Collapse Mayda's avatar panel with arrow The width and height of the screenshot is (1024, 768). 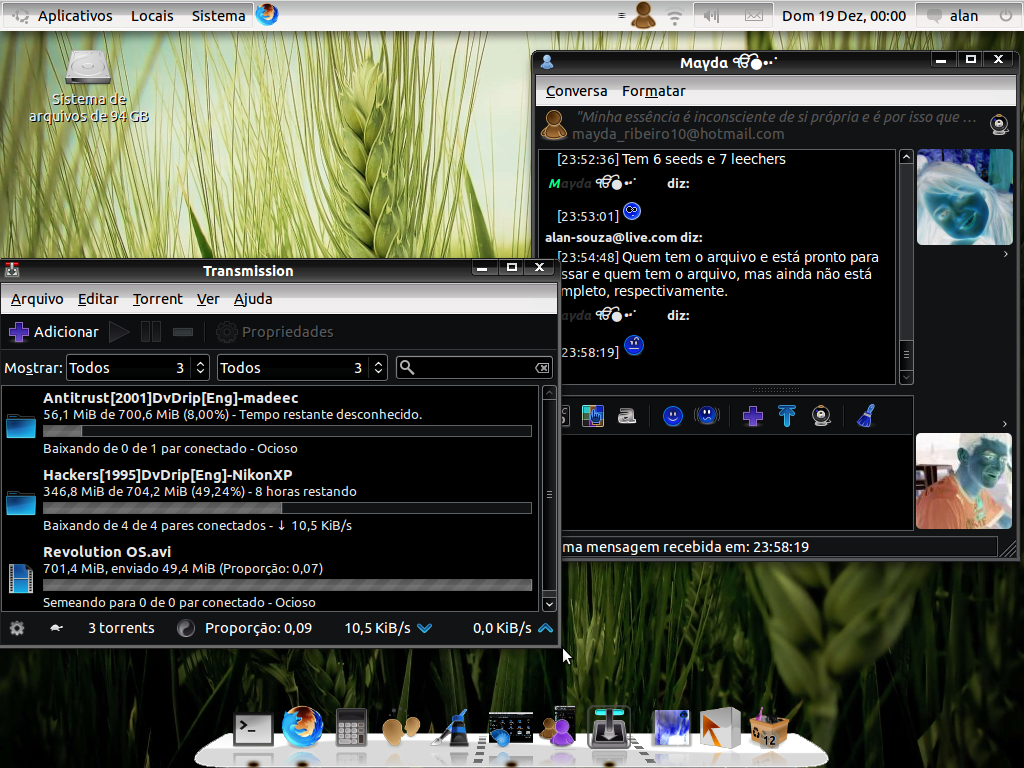(1006, 254)
